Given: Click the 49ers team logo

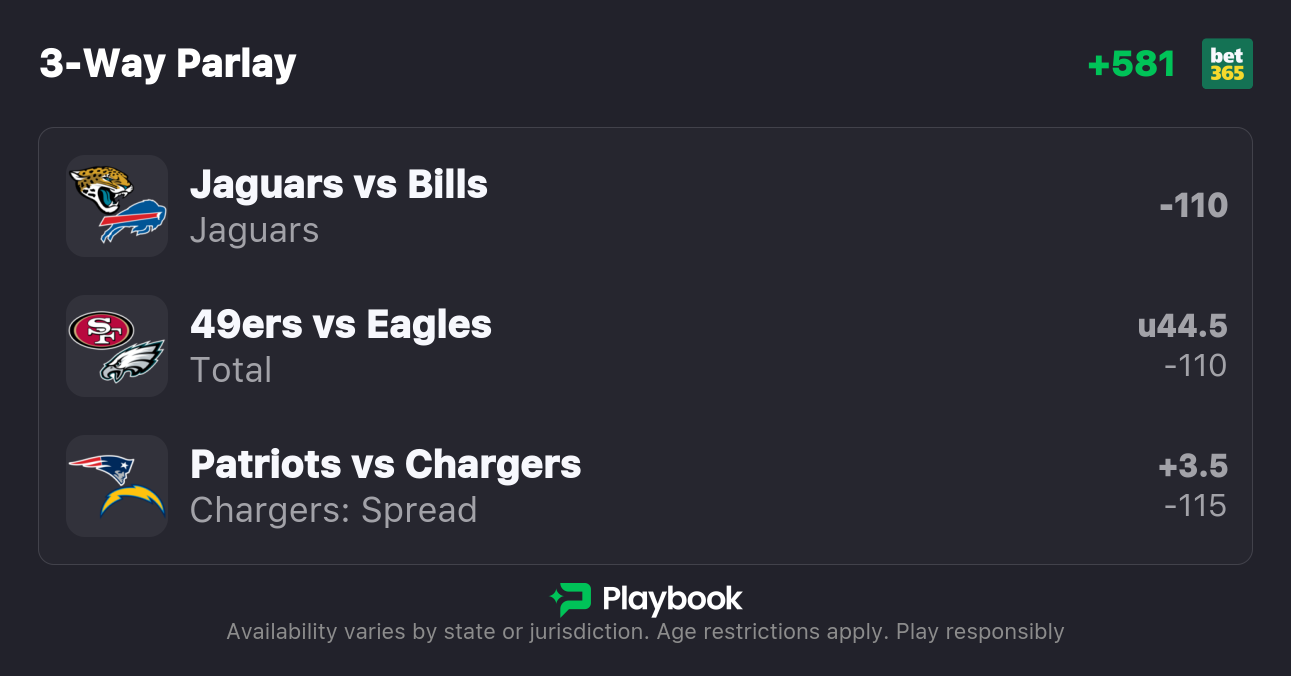Looking at the screenshot, I should click(x=101, y=330).
